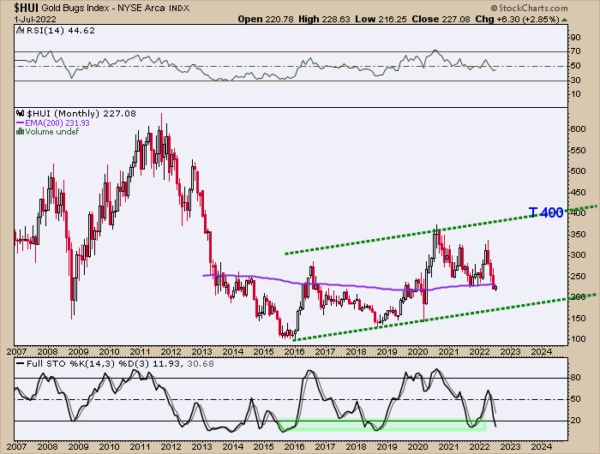This screenshot has height=454, width=600.
Task: Click the green highlighted stochastic oversold zone
Action: [x=382, y=425]
